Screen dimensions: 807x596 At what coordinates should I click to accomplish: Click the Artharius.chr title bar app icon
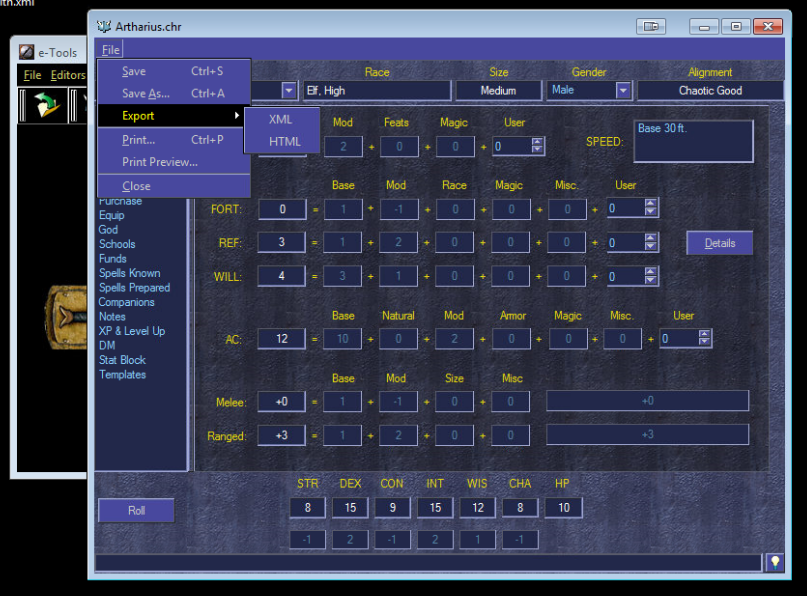pos(104,26)
